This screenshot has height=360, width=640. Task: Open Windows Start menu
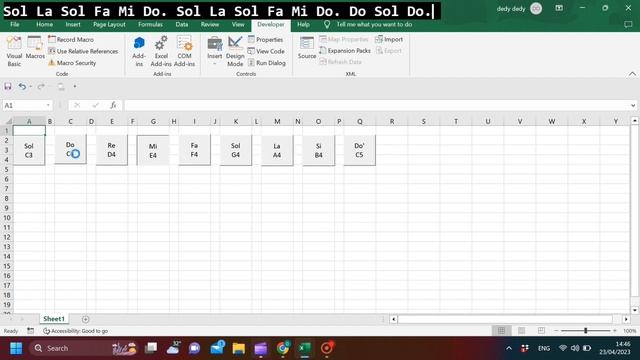16,348
